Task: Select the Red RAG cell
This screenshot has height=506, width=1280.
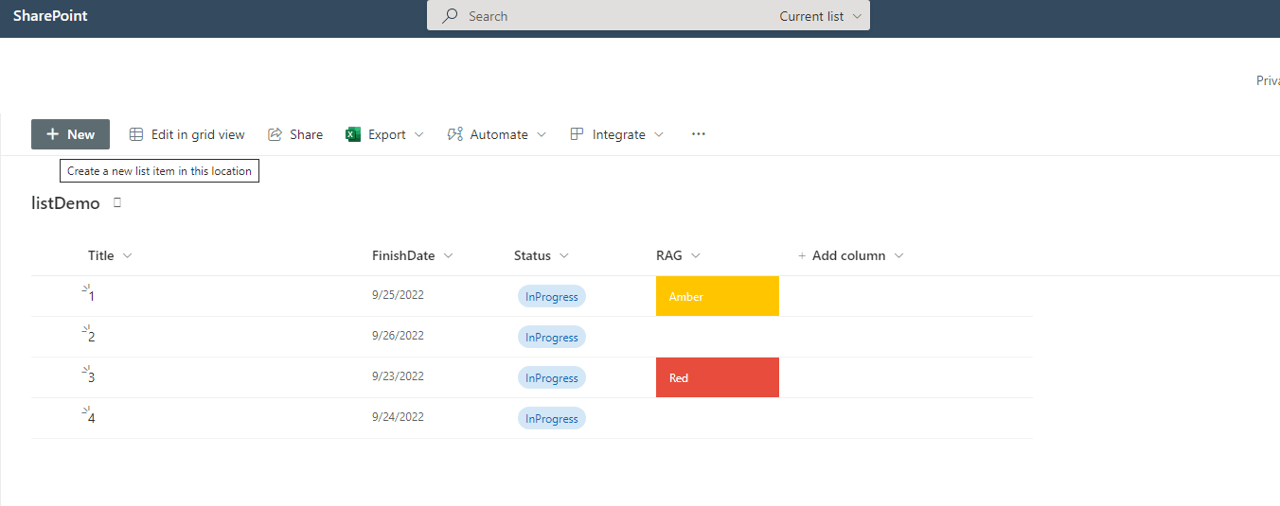Action: click(717, 377)
